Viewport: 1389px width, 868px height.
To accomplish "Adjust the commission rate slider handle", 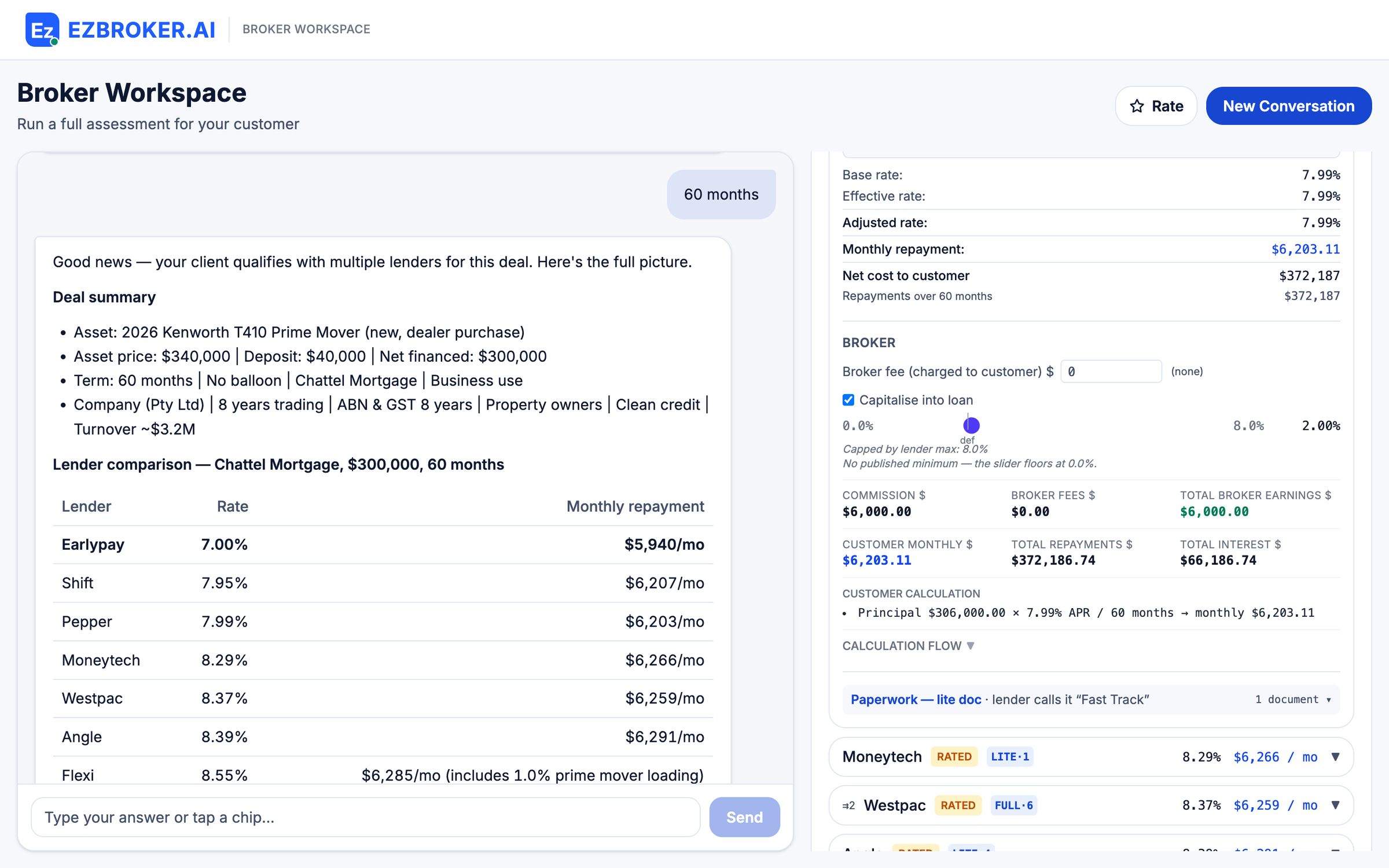I will point(971,425).
